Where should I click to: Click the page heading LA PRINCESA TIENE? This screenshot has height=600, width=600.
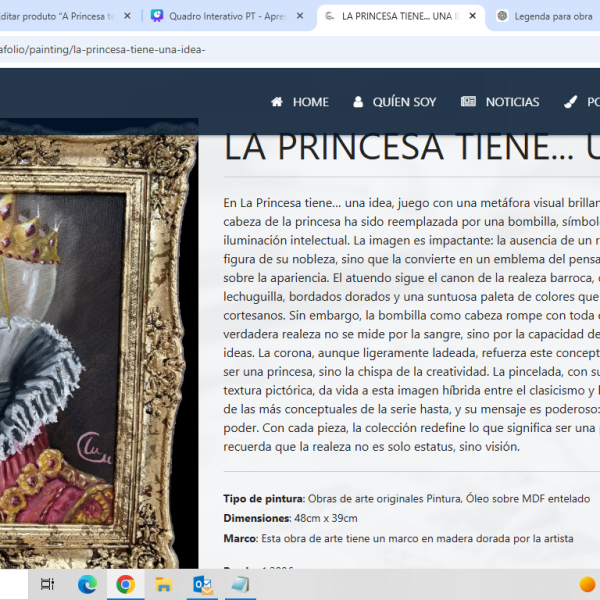pyautogui.click(x=411, y=147)
